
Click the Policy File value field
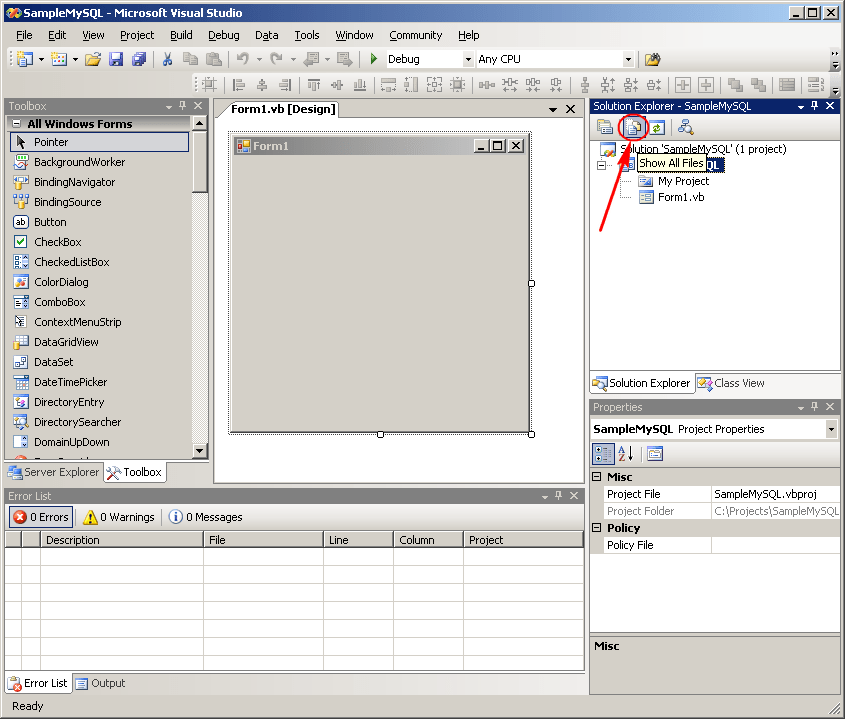click(775, 545)
